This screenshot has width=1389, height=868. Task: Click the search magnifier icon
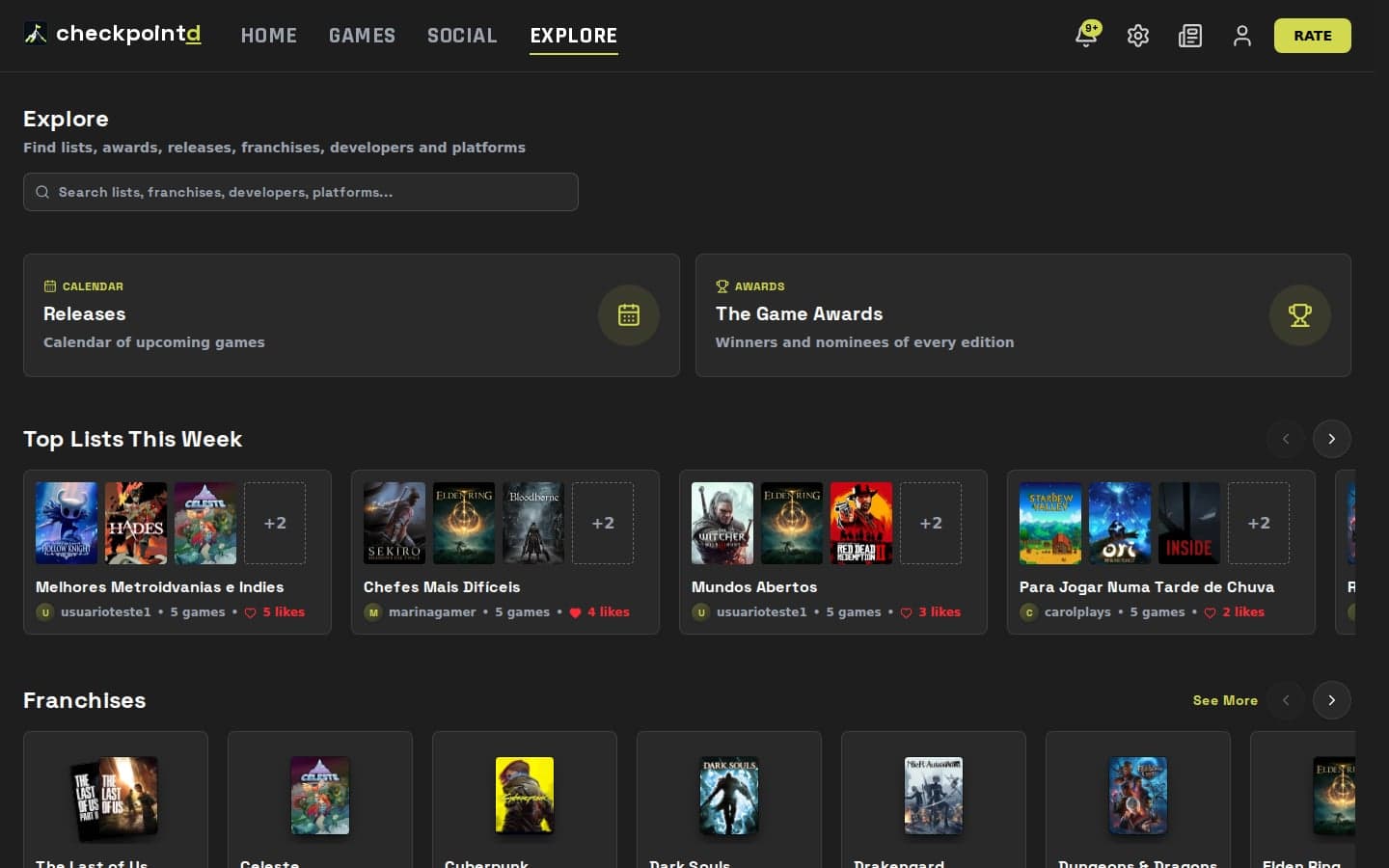[x=42, y=192]
